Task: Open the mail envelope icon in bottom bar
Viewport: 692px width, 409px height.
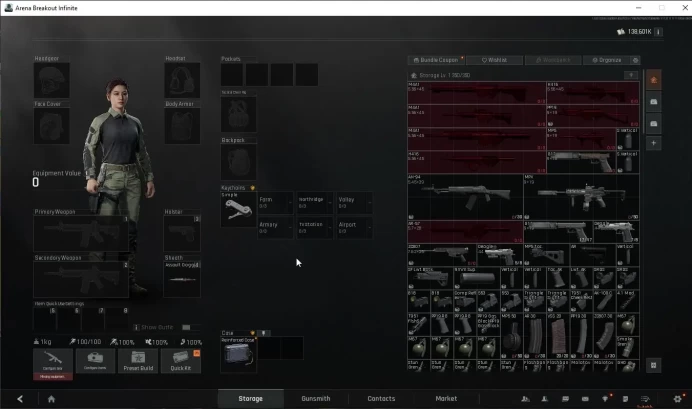Action: (x=585, y=399)
